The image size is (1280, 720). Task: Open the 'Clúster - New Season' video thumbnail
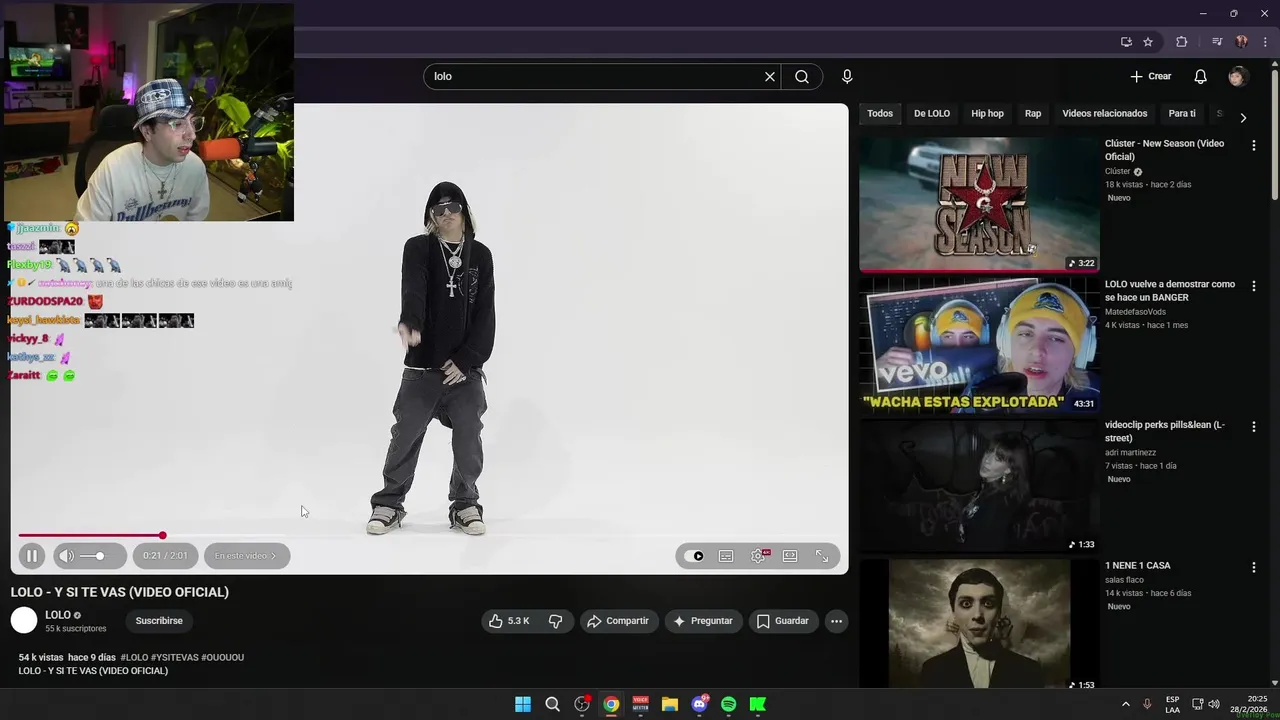pos(979,205)
